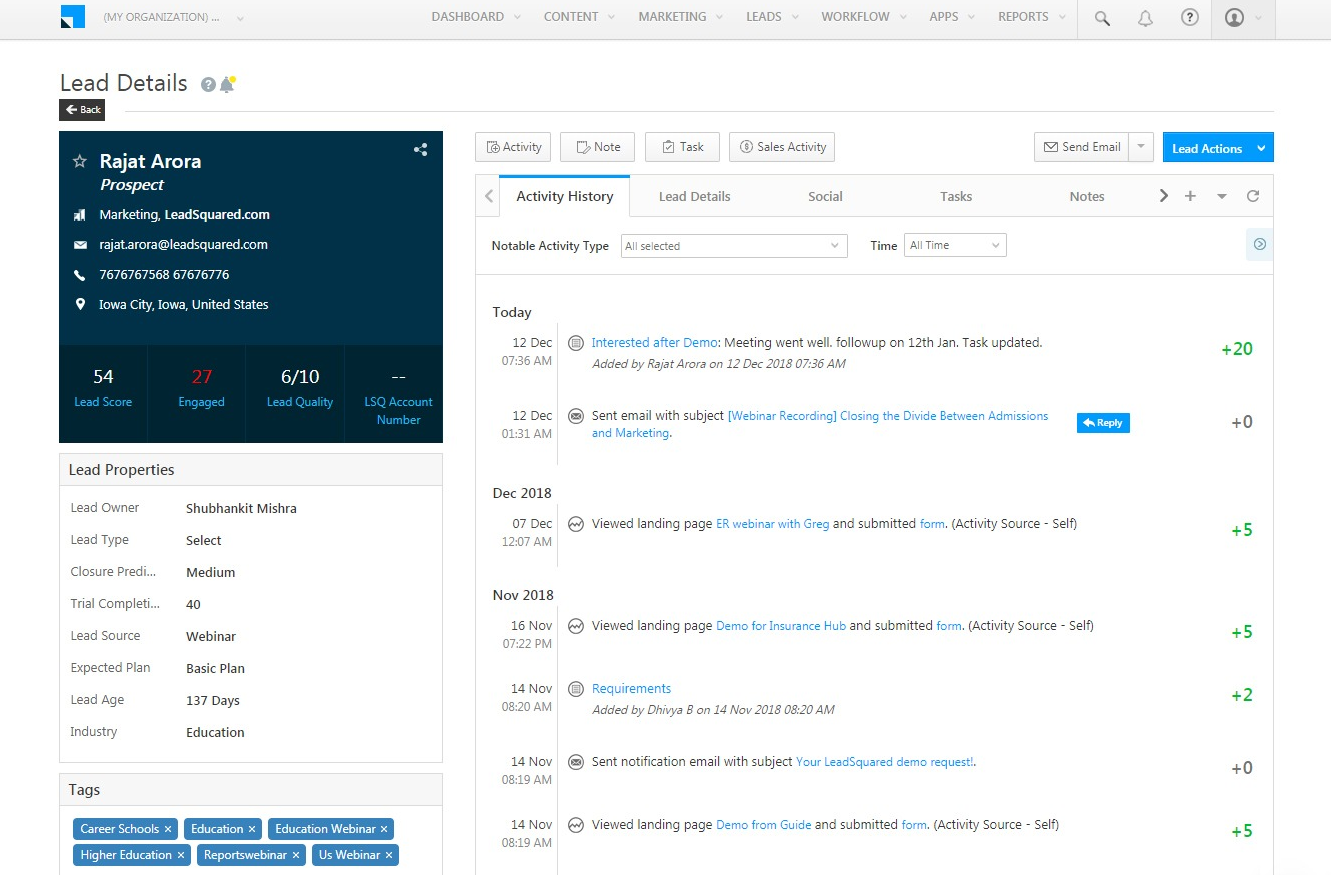Viewport: 1331px width, 875px height.
Task: Open notifications bell in top bar
Action: pyautogui.click(x=1146, y=18)
